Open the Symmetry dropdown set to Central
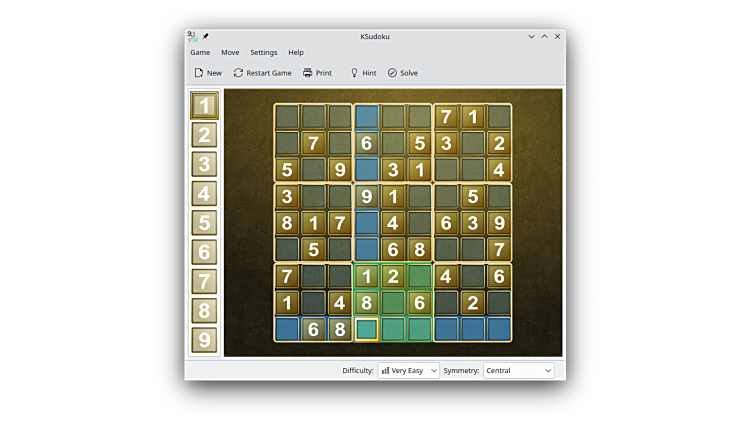Screen dimensions: 752x423 point(518,370)
